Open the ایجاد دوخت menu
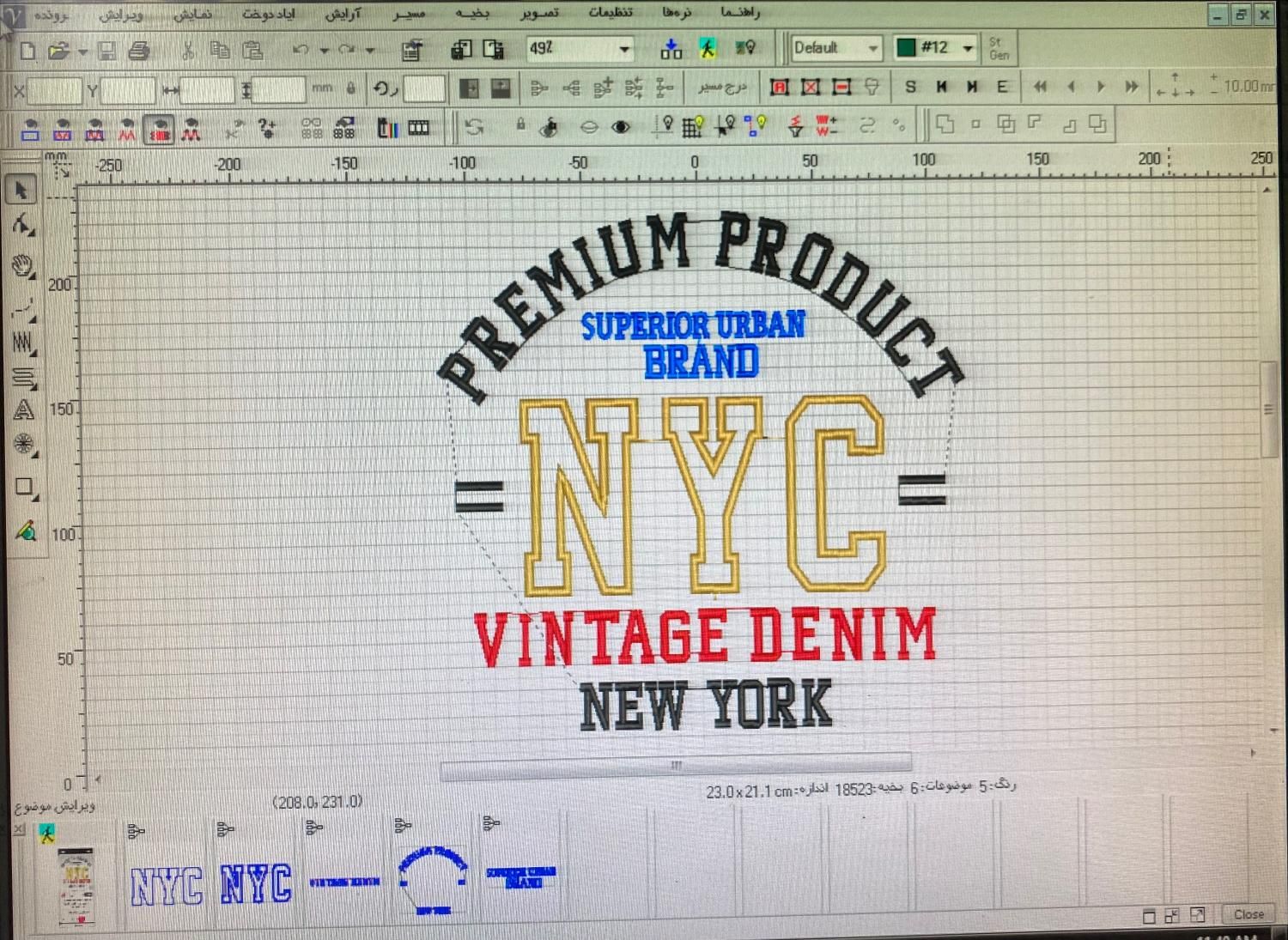 [x=270, y=15]
